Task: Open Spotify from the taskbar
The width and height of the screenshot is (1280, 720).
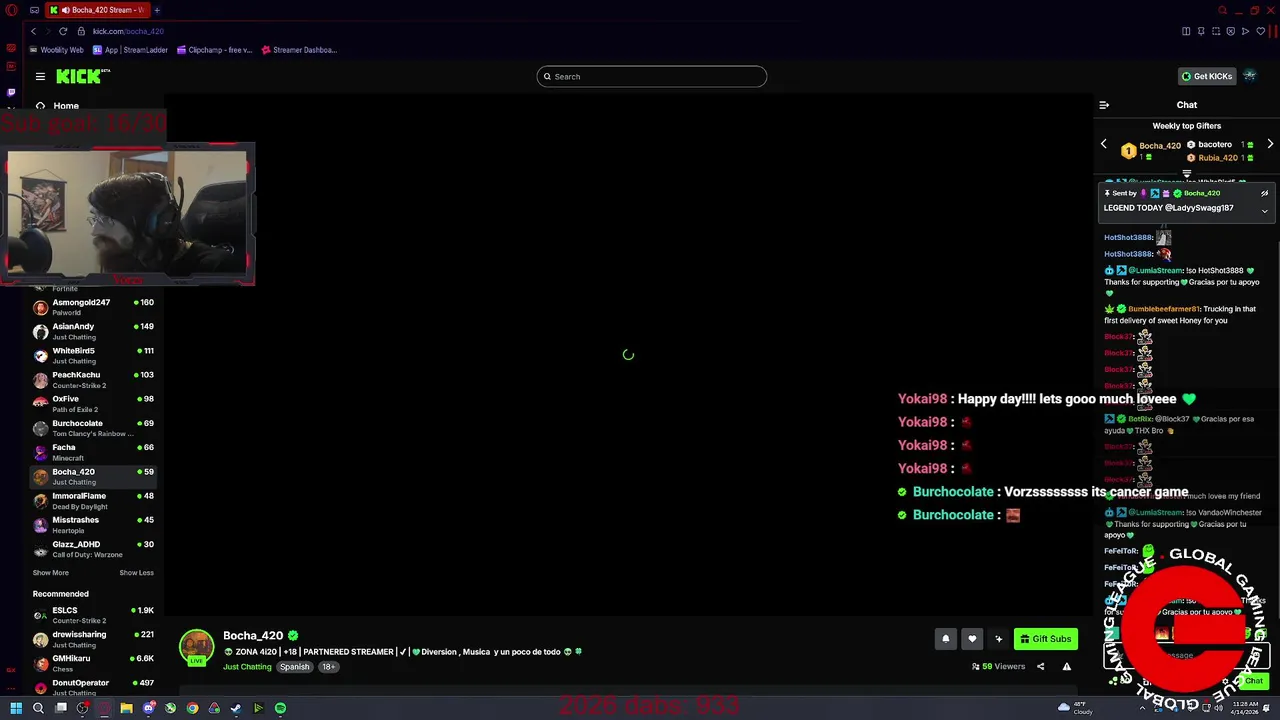Action: (280, 708)
